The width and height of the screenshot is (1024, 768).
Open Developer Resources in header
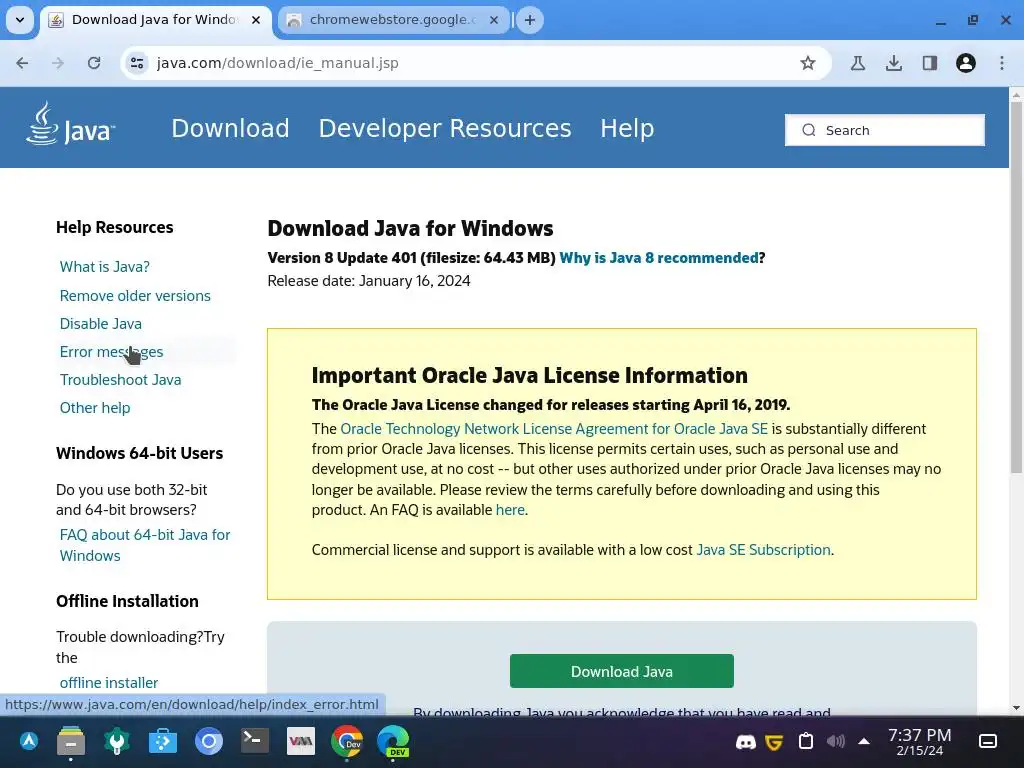coord(445,128)
